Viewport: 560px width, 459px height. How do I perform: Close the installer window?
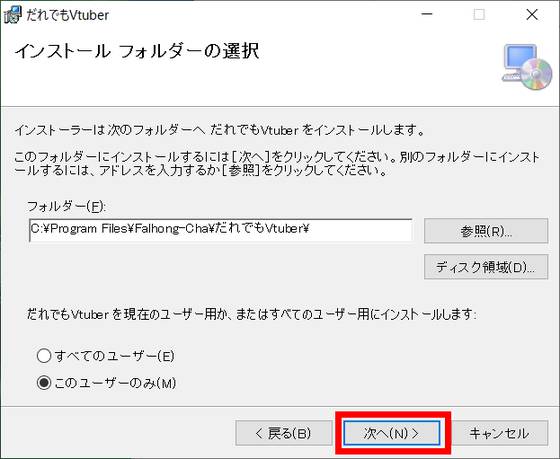click(532, 15)
